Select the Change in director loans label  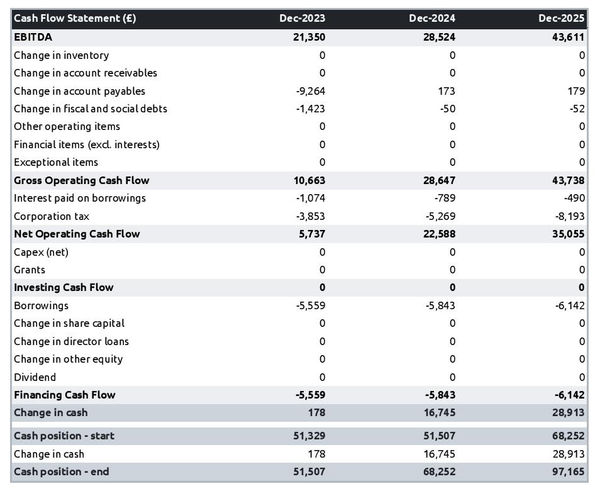[x=71, y=341]
